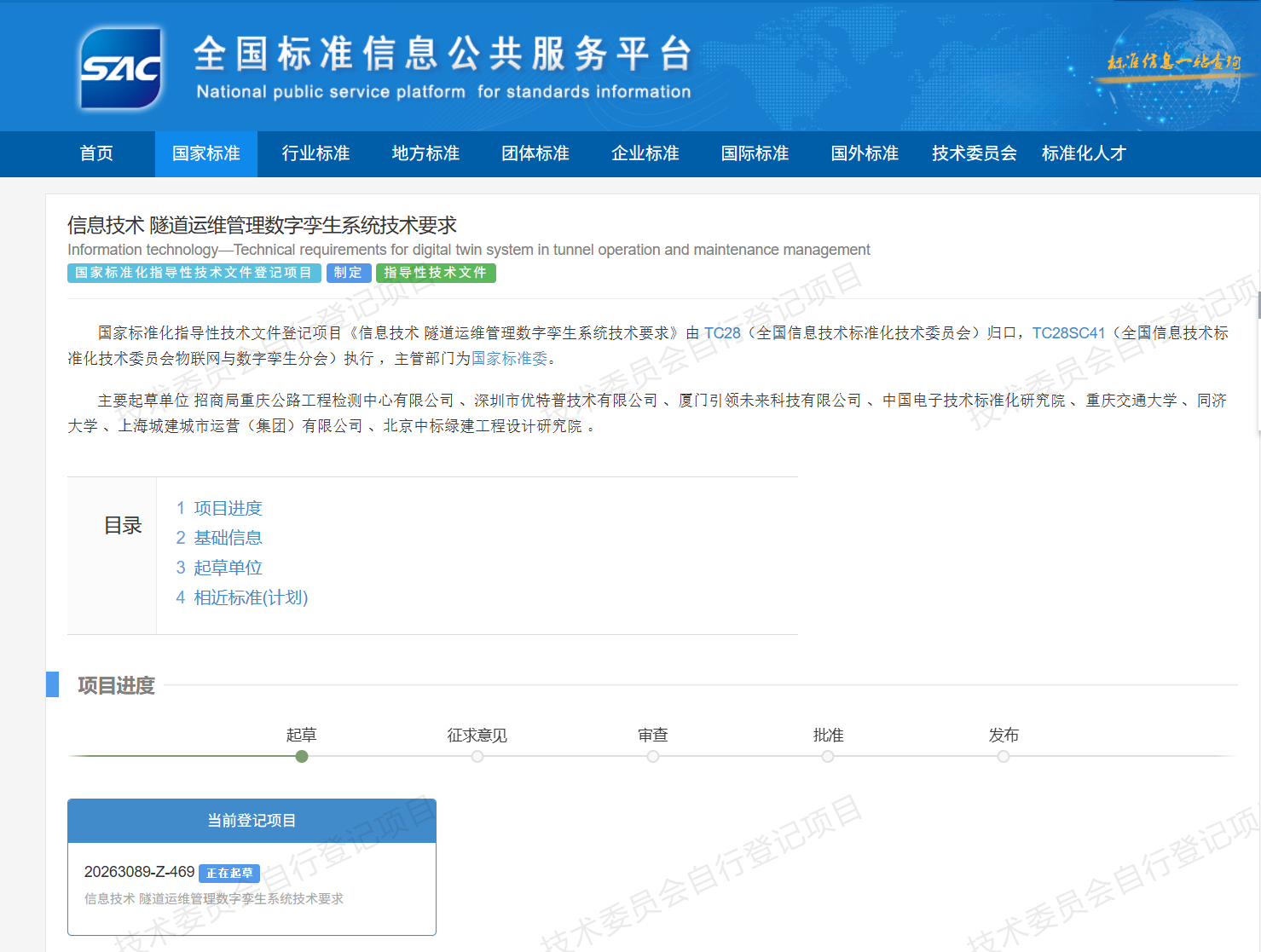Go to the 首页 nav item
Image resolution: width=1261 pixels, height=952 pixels.
pyautogui.click(x=96, y=153)
